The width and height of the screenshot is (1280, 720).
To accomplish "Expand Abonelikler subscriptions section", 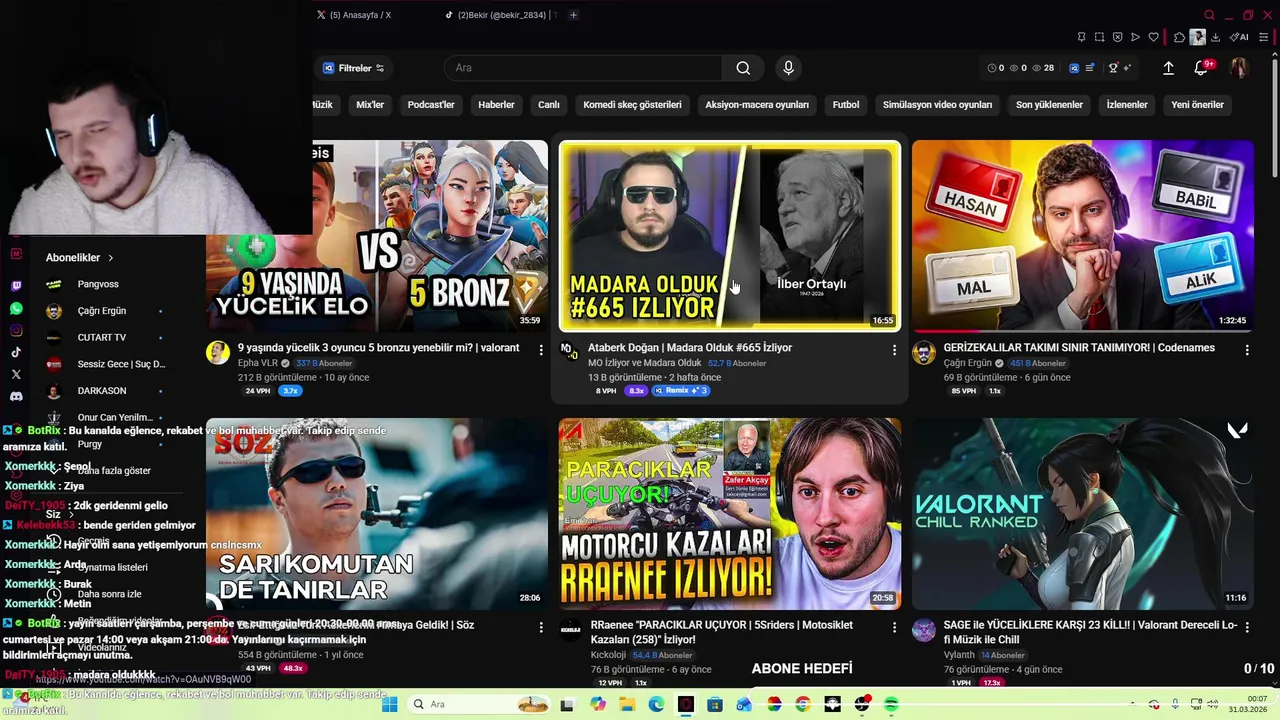I will tap(79, 258).
